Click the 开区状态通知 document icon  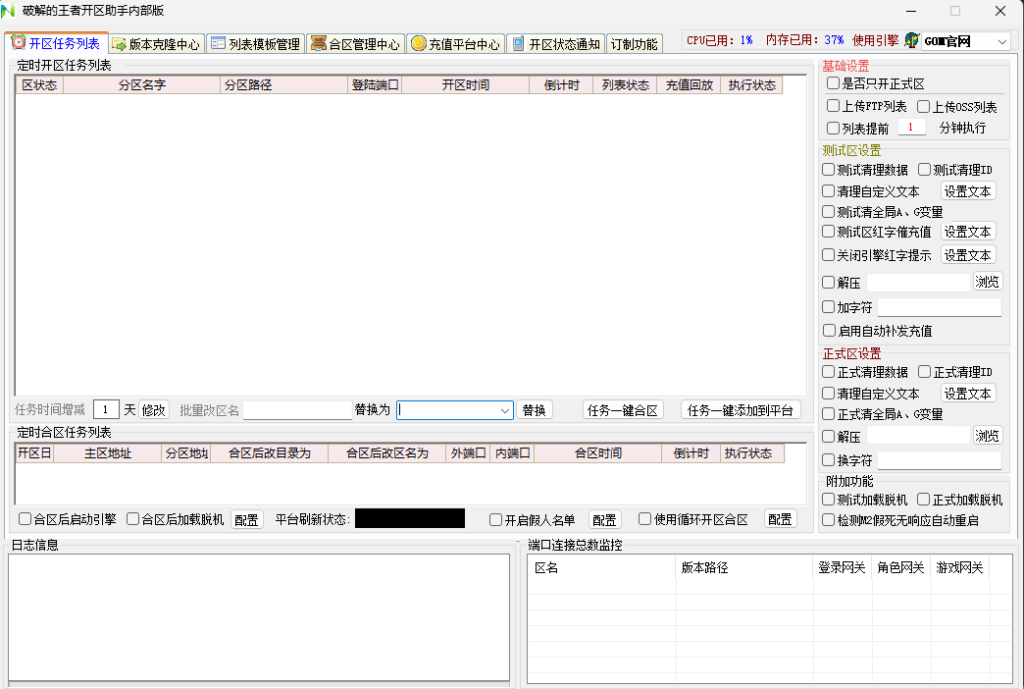[517, 44]
